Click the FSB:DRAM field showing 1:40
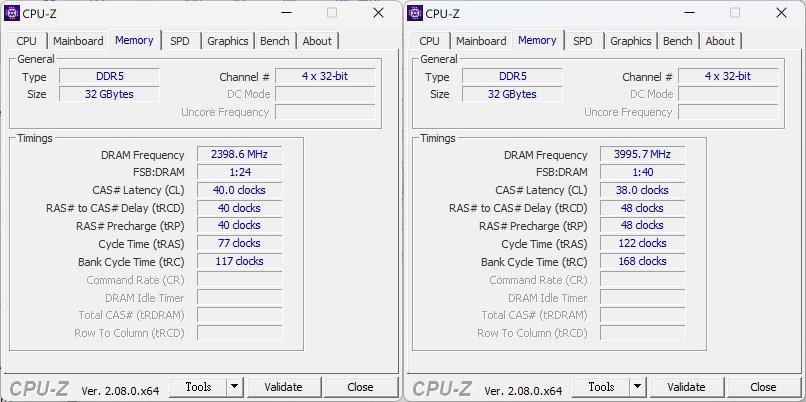Screen dimensions: 806x402 [641, 173]
